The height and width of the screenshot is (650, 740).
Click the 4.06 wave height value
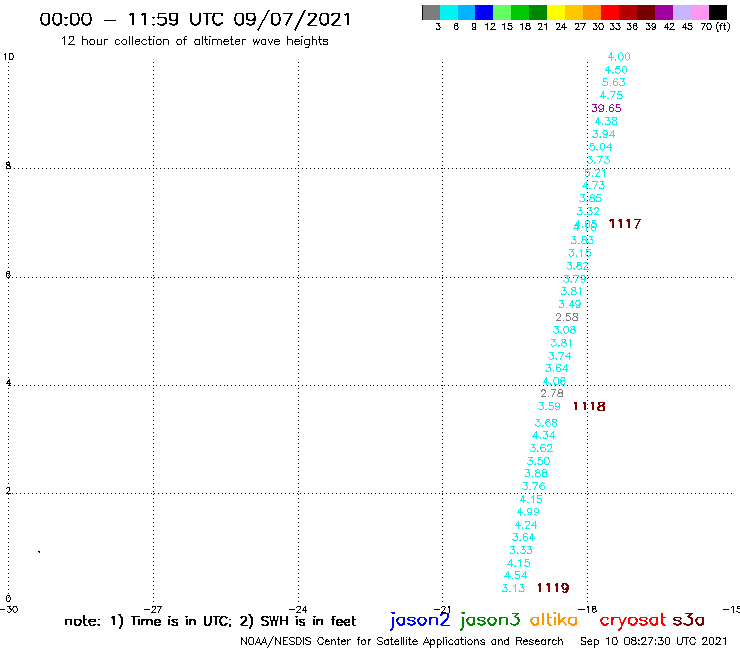click(554, 381)
